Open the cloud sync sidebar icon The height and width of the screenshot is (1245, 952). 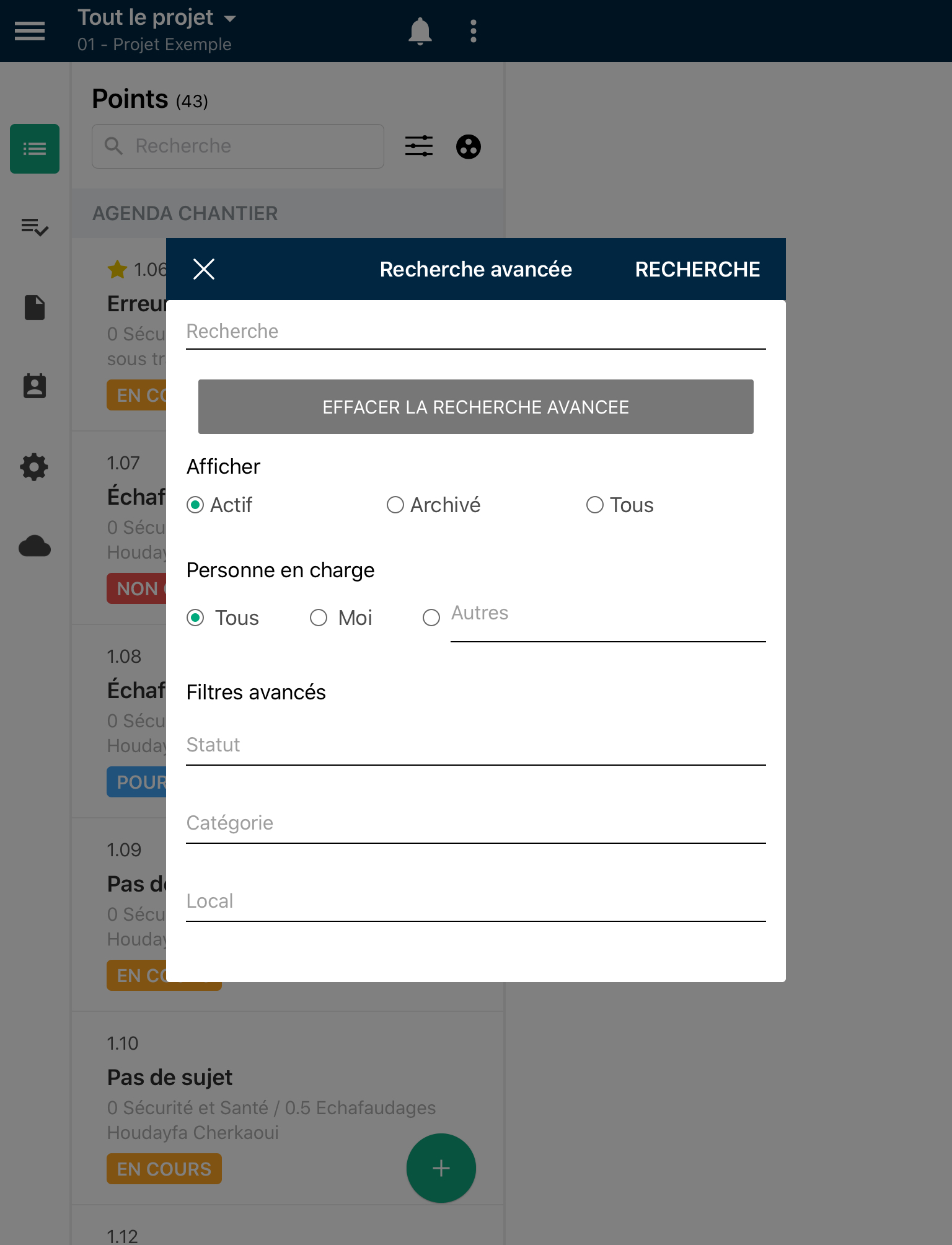pyautogui.click(x=35, y=546)
